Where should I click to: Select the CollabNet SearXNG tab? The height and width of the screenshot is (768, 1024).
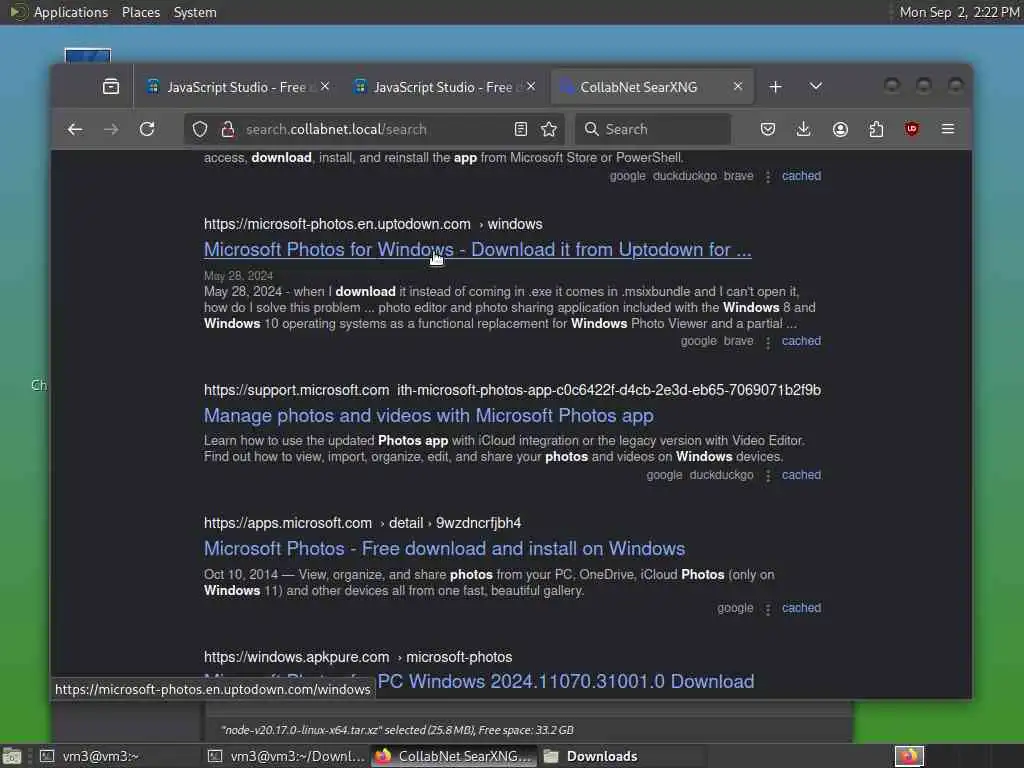652,87
